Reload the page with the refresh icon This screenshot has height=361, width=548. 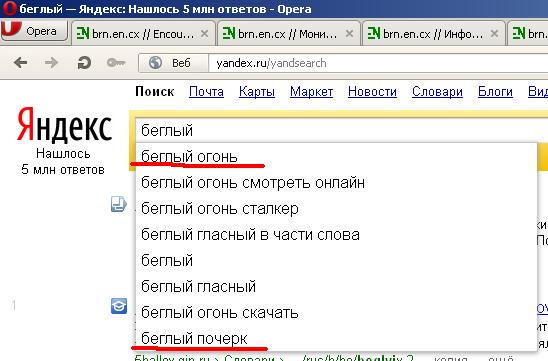pyautogui.click(x=84, y=63)
